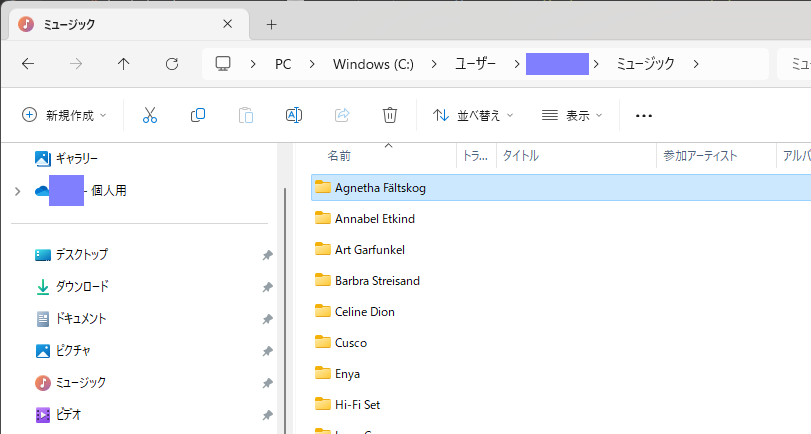Click Windows (C:) breadcrumb
The image size is (811, 434).
click(x=373, y=64)
